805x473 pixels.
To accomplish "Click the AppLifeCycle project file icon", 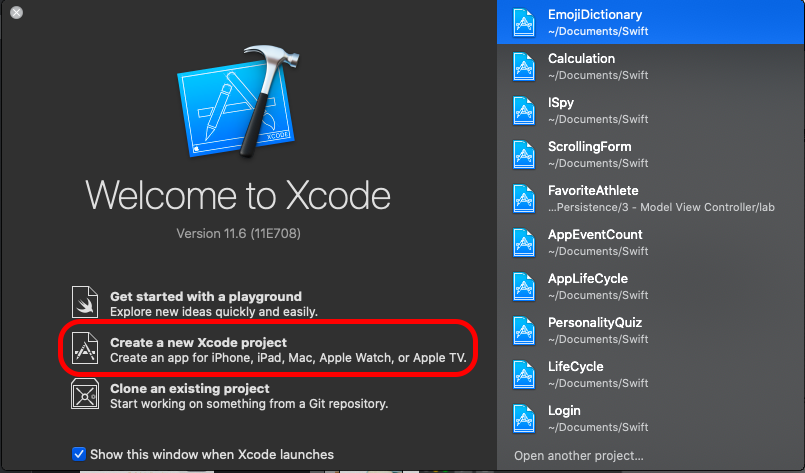I will (x=524, y=287).
